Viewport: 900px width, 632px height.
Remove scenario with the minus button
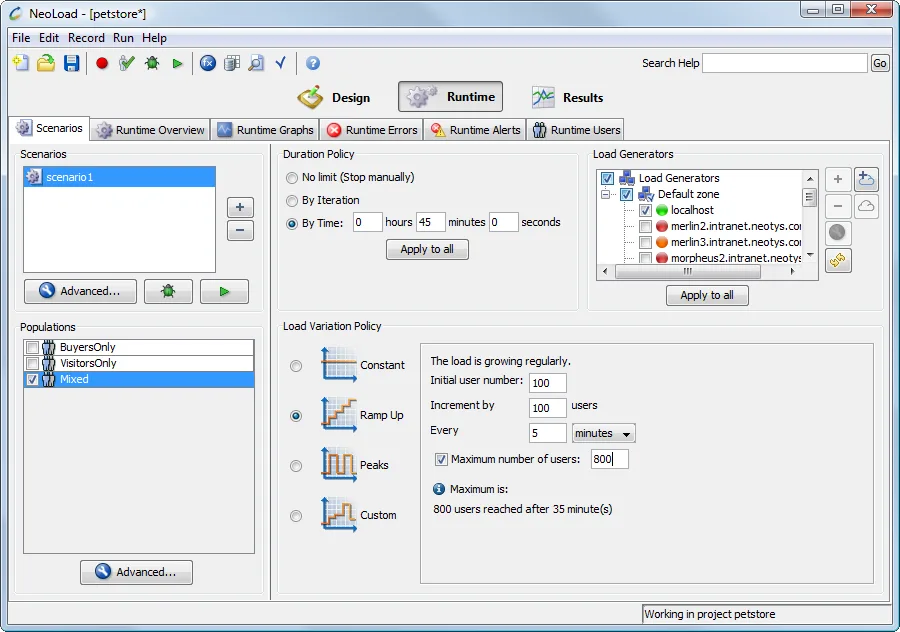(240, 231)
